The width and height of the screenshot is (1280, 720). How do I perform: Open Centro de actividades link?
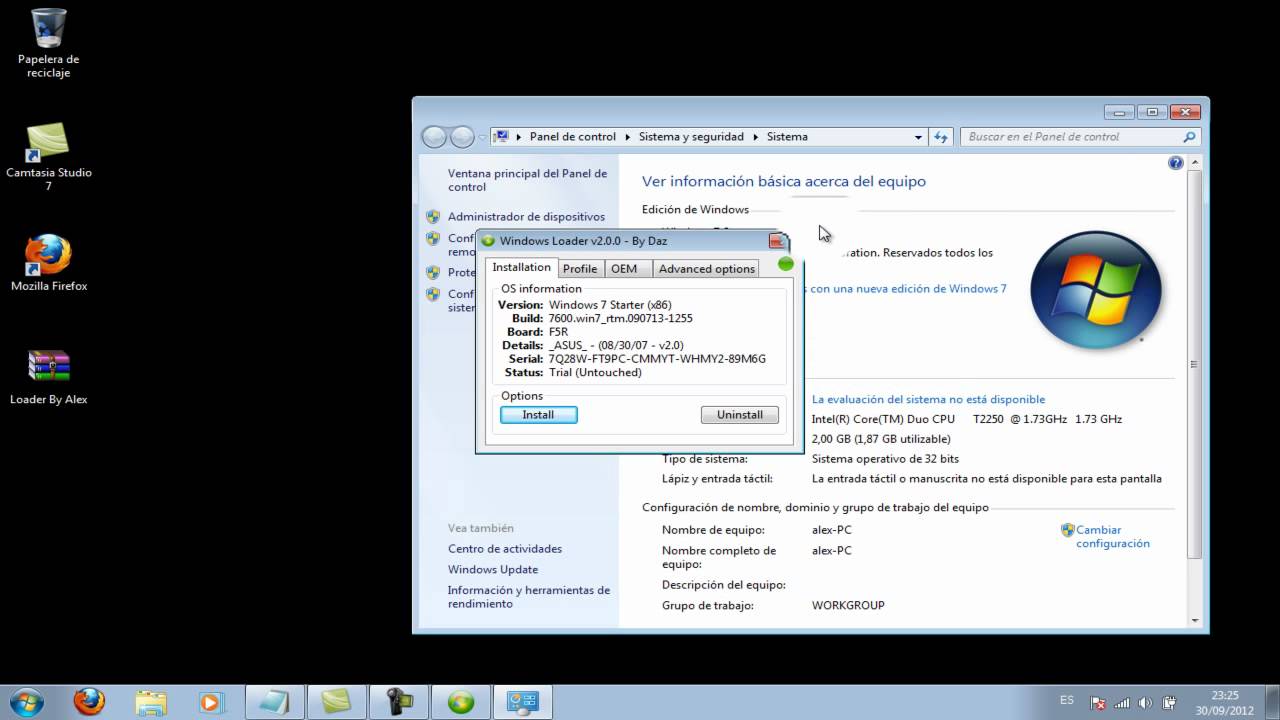click(x=505, y=549)
